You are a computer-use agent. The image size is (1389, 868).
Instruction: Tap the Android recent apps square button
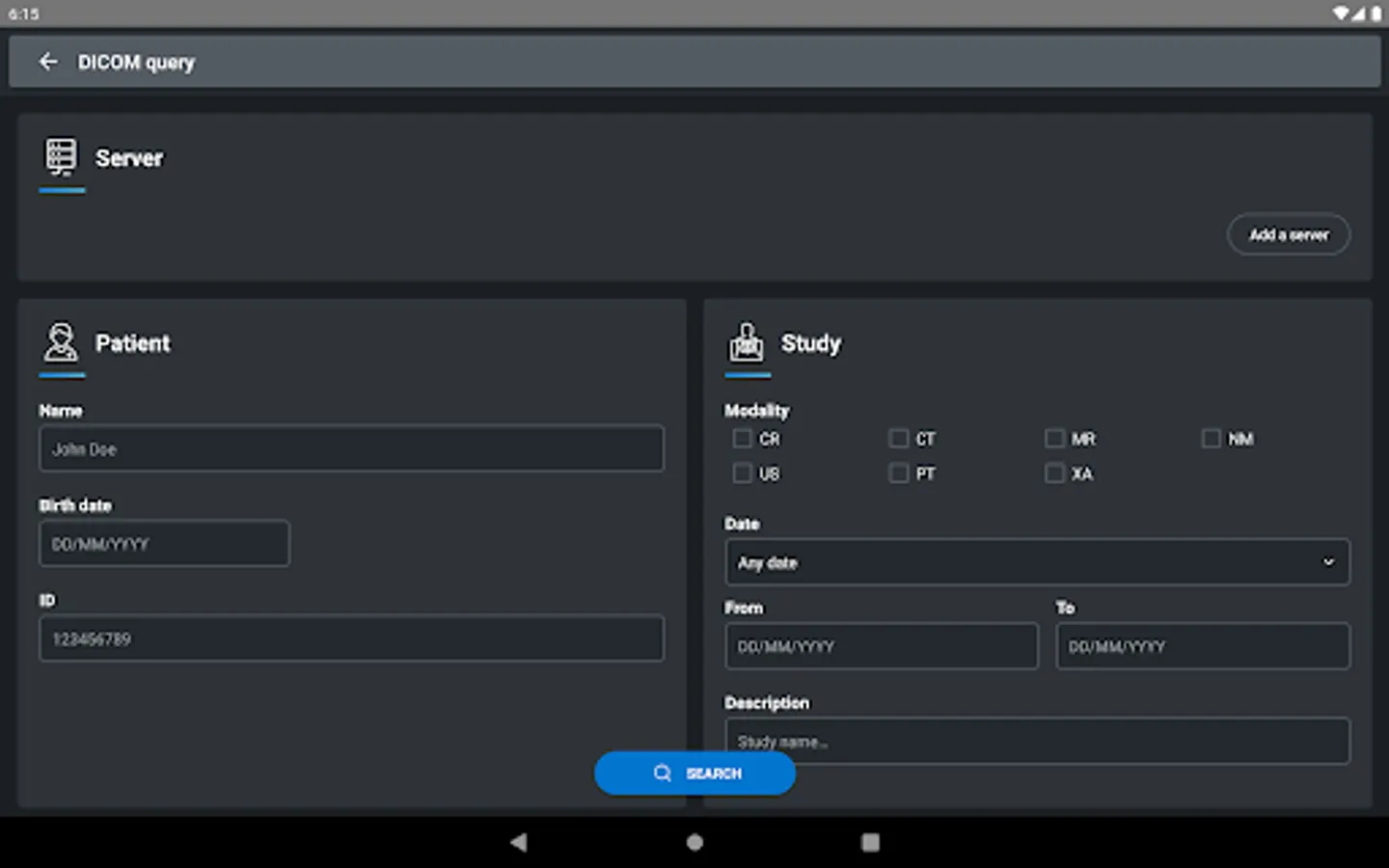(x=870, y=842)
